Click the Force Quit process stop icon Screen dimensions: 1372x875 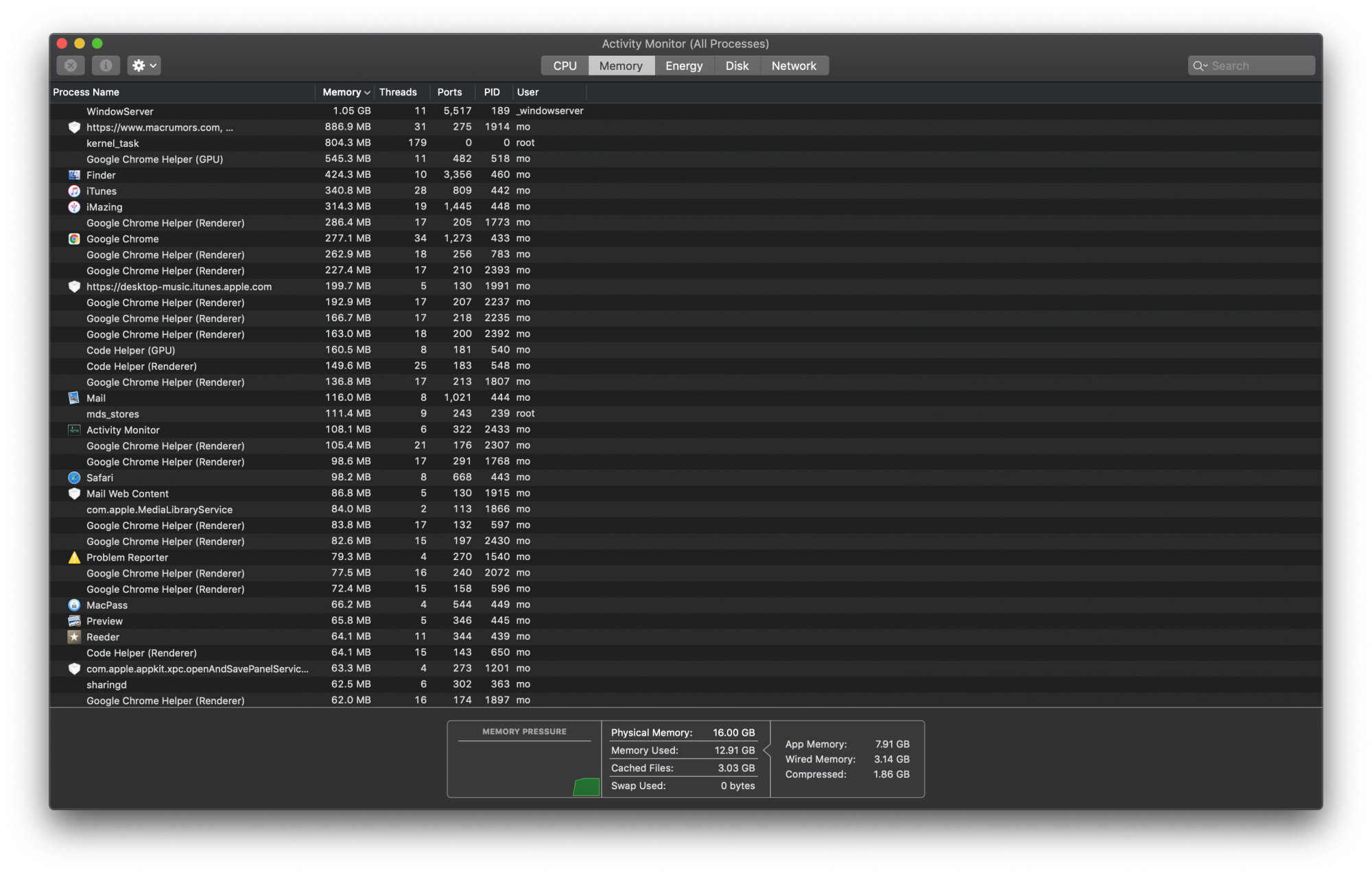coord(71,66)
